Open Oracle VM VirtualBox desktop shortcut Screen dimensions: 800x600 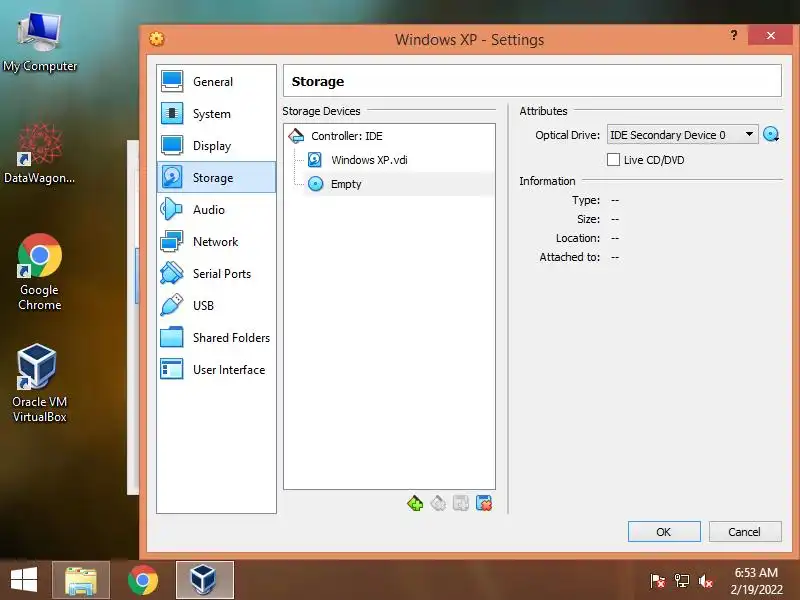point(40,383)
